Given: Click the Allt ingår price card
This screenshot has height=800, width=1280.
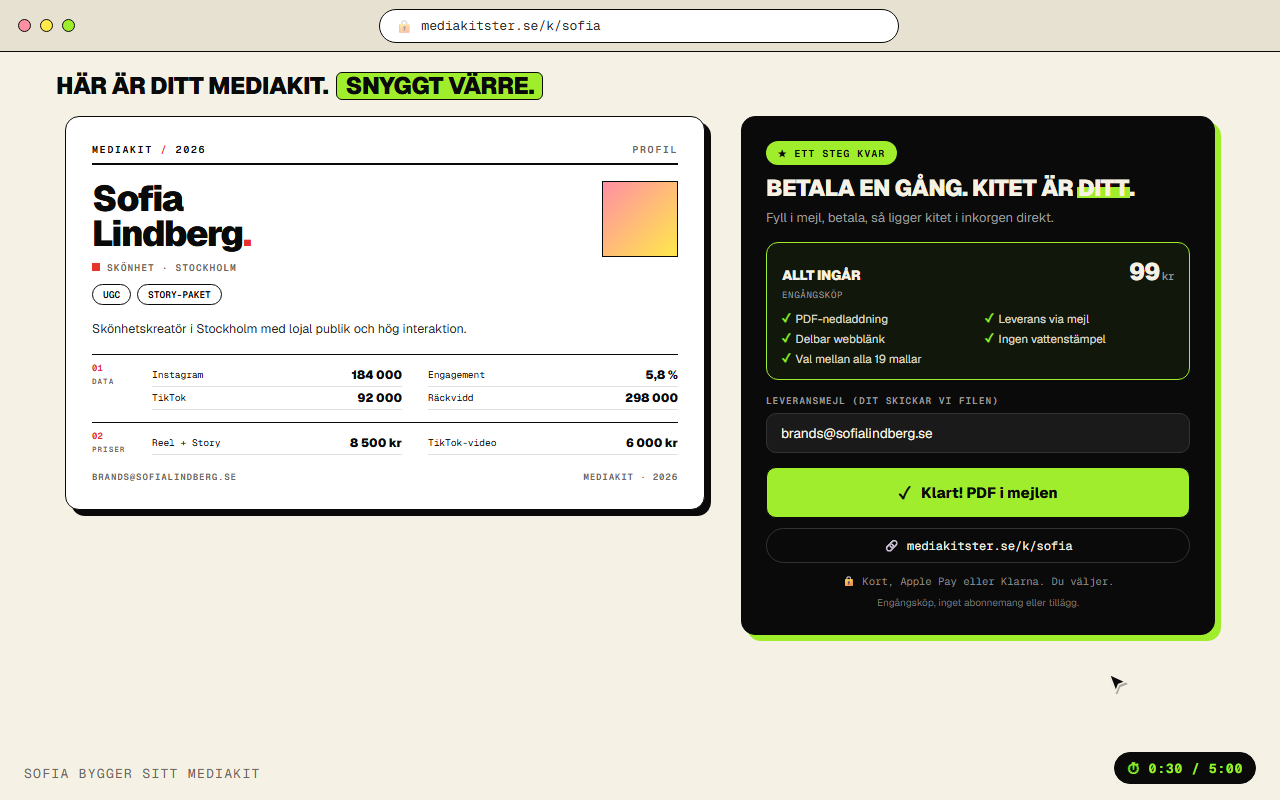Looking at the screenshot, I should tap(978, 311).
